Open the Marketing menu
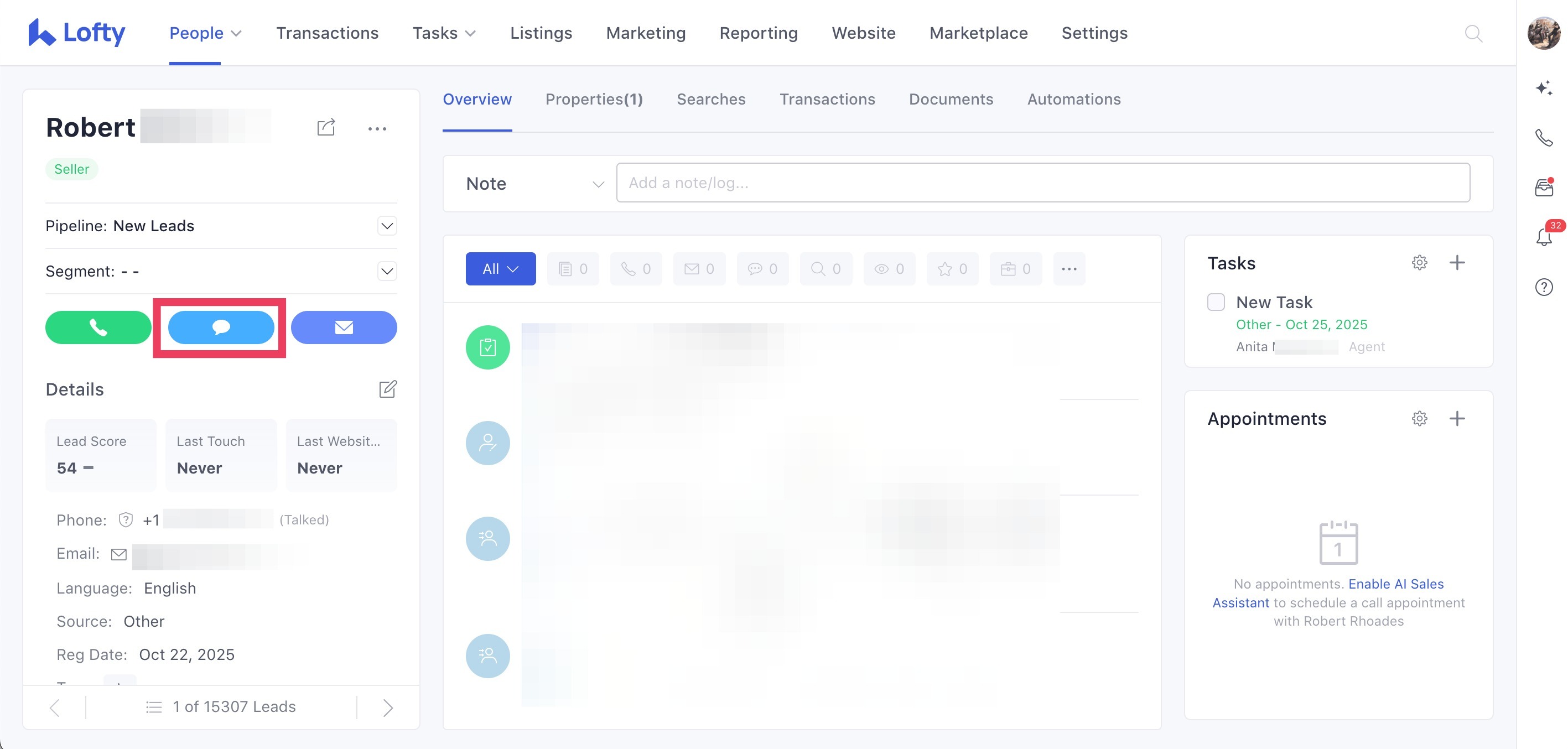The height and width of the screenshot is (749, 1568). tap(645, 33)
